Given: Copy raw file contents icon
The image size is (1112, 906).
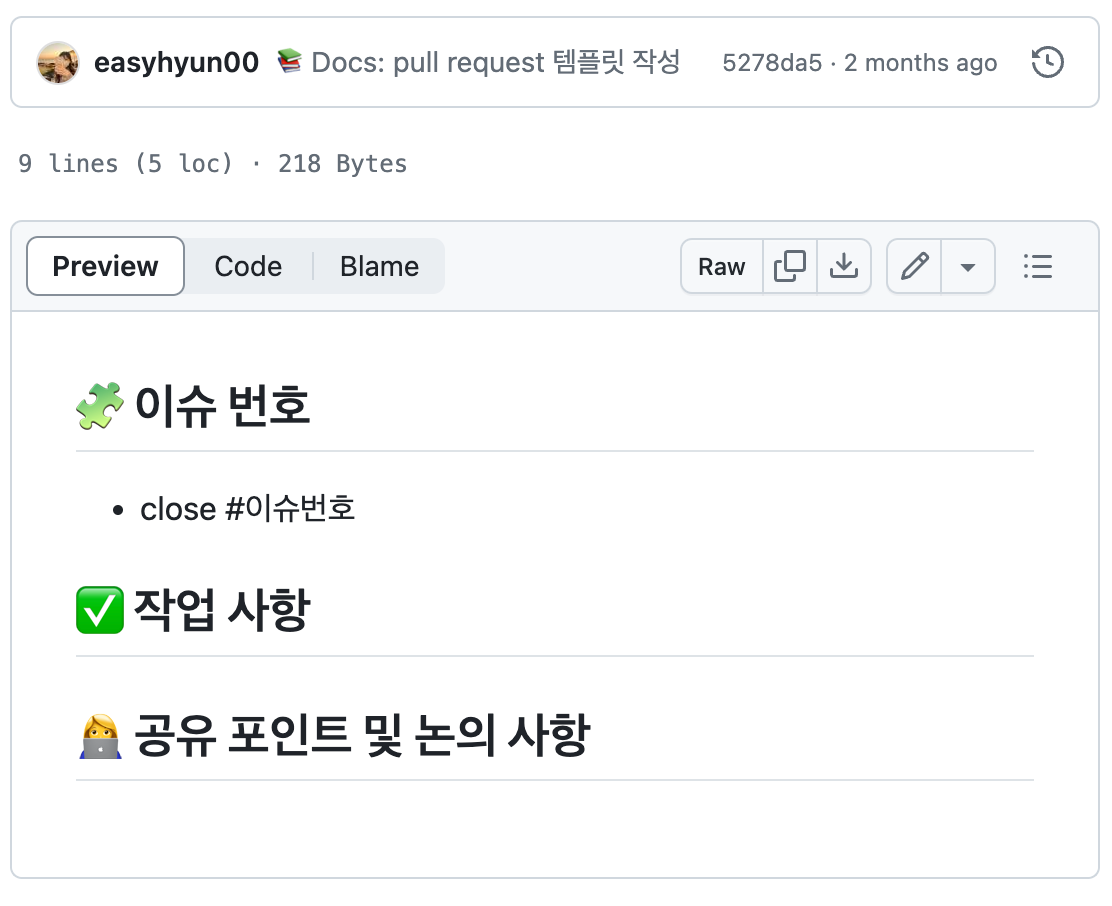Looking at the screenshot, I should coord(790,267).
